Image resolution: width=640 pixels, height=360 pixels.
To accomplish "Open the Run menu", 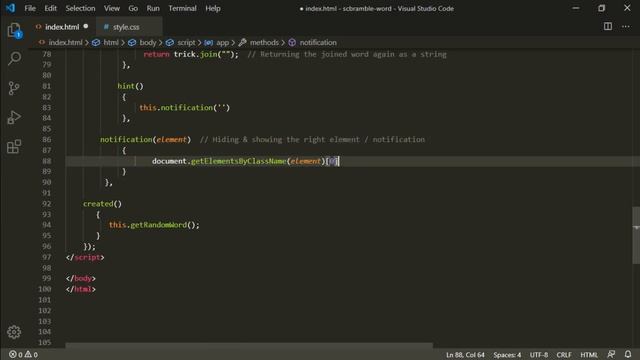I will 153,8.
